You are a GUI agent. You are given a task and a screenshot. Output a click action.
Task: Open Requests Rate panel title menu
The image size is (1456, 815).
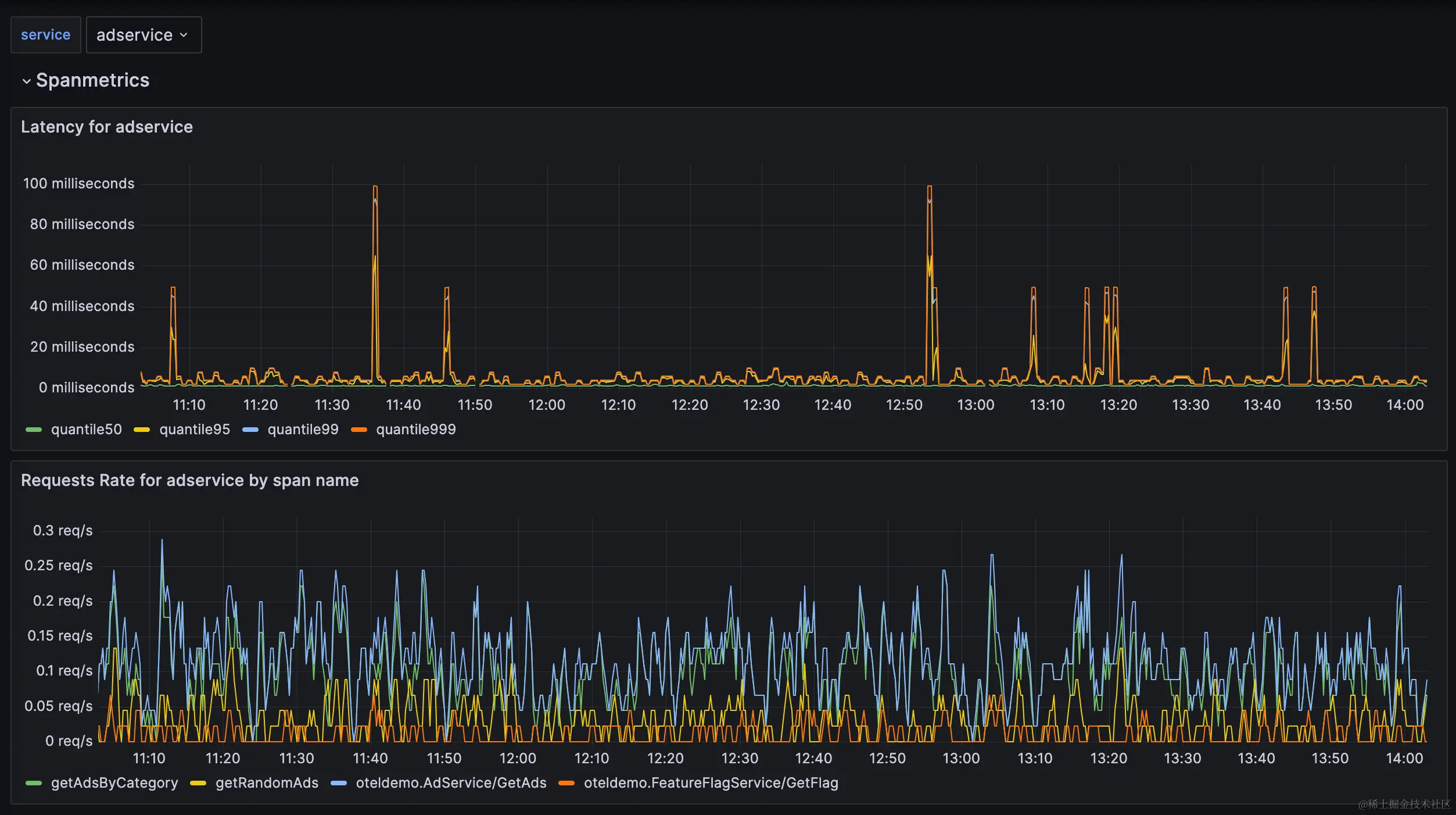[x=189, y=480]
